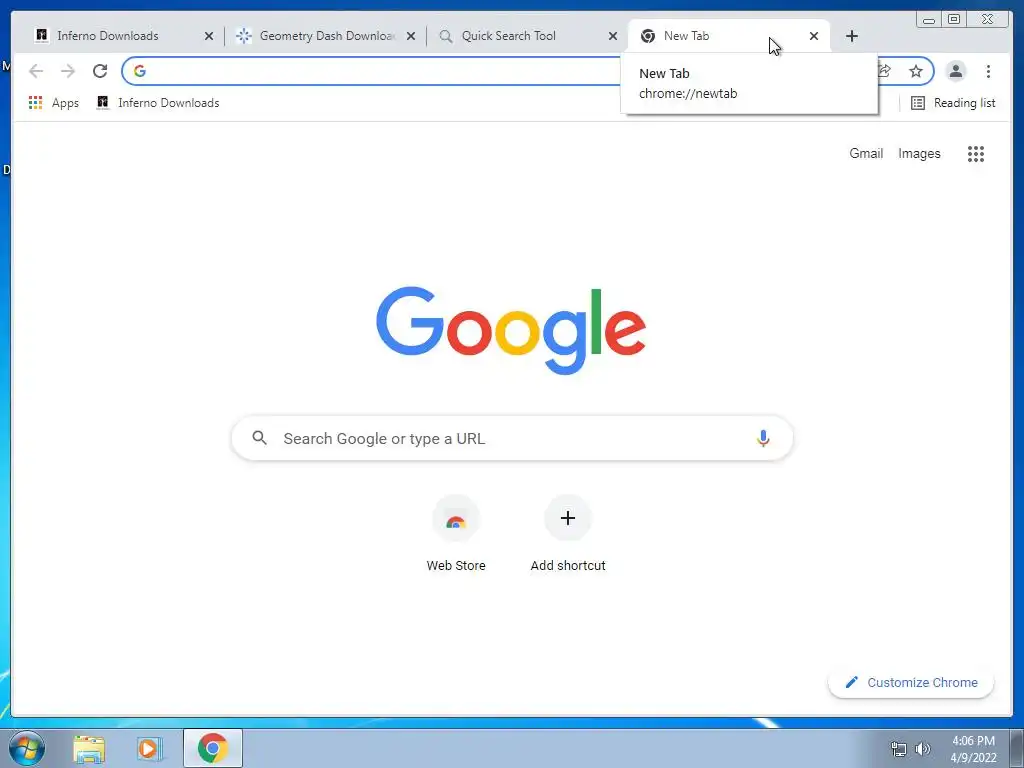Click the forward navigation arrow
Viewport: 1024px width, 768px height.
pos(68,71)
